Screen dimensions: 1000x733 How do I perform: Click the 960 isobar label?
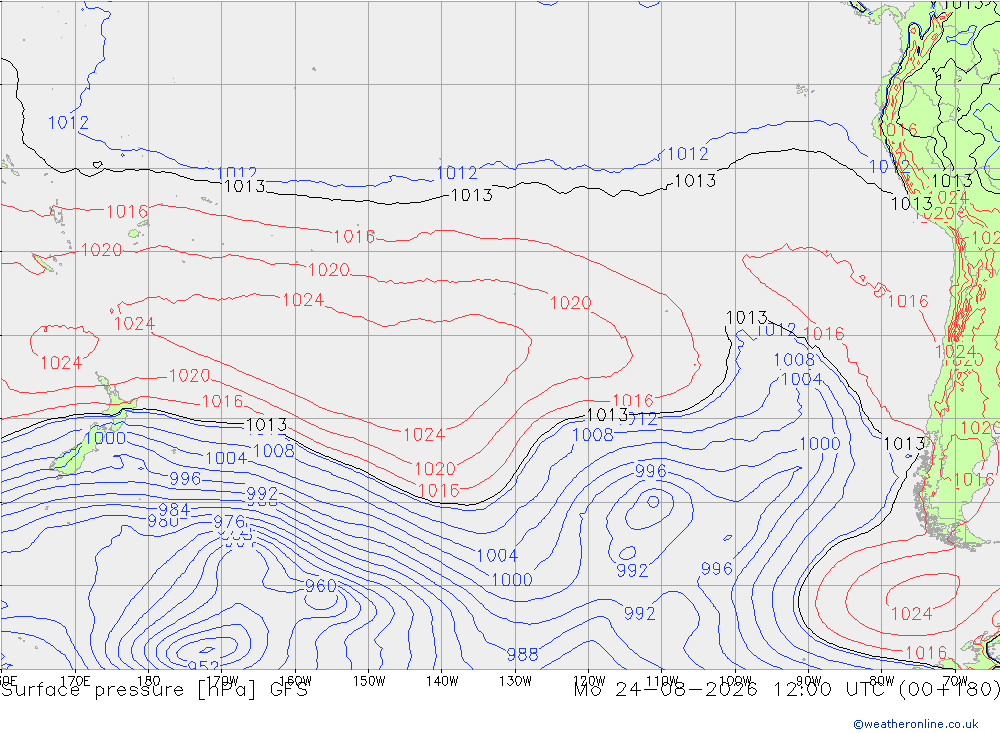(x=320, y=586)
